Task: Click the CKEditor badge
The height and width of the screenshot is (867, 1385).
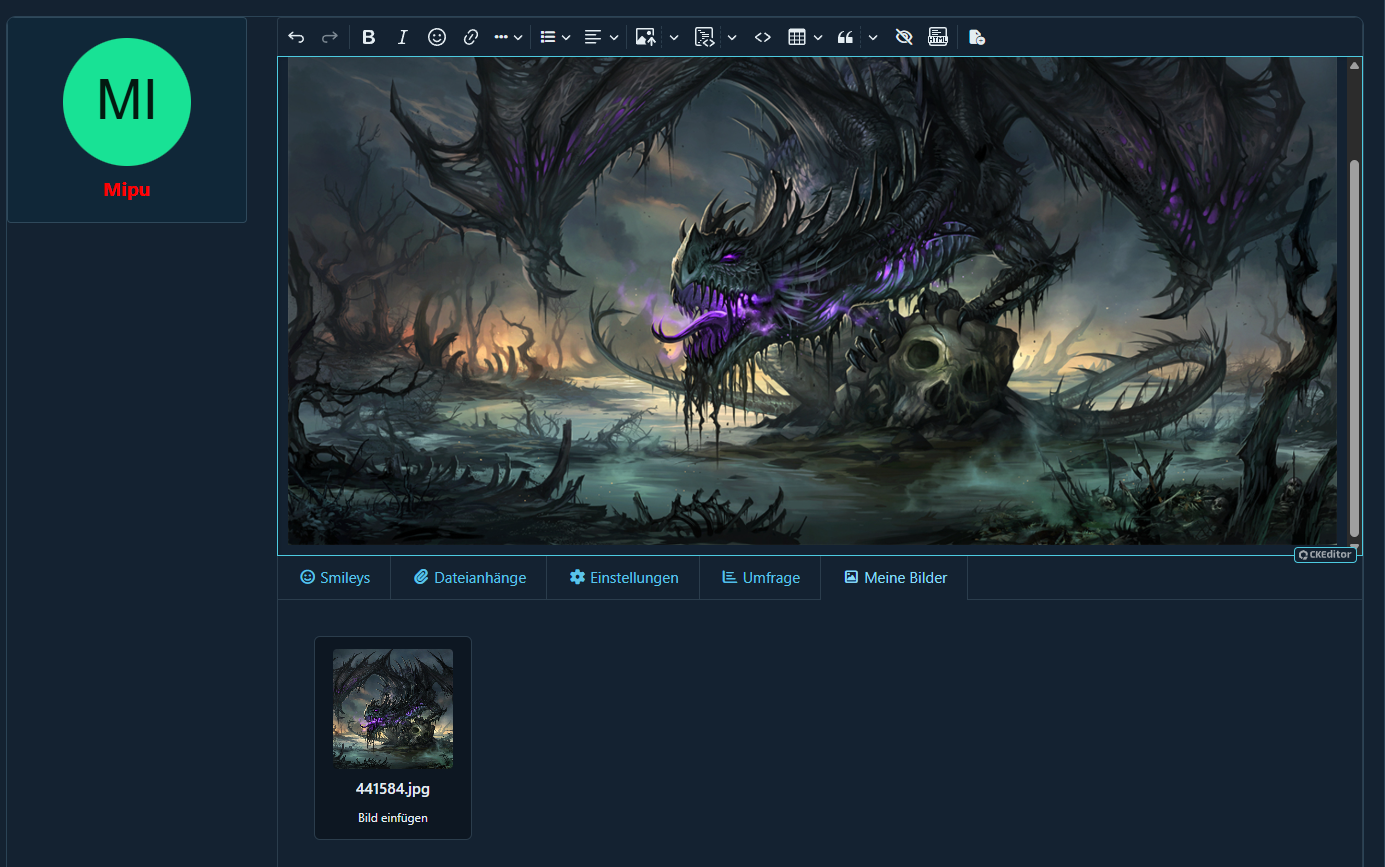Action: [1325, 555]
